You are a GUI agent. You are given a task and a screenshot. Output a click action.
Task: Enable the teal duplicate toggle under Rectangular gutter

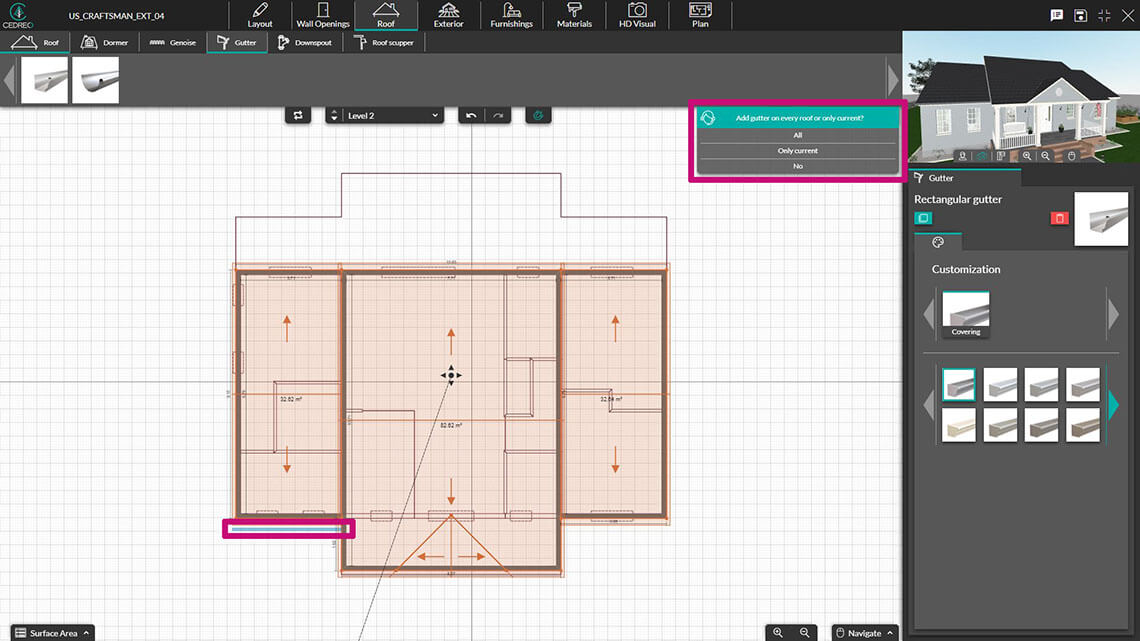tap(922, 217)
